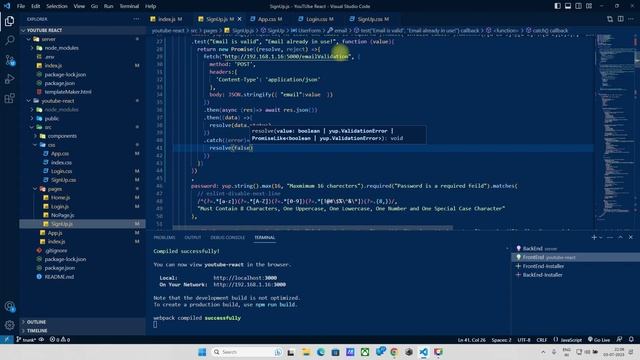Image resolution: width=640 pixels, height=360 pixels.
Task: Click the editor horizontal scrollbar
Action: (313, 227)
